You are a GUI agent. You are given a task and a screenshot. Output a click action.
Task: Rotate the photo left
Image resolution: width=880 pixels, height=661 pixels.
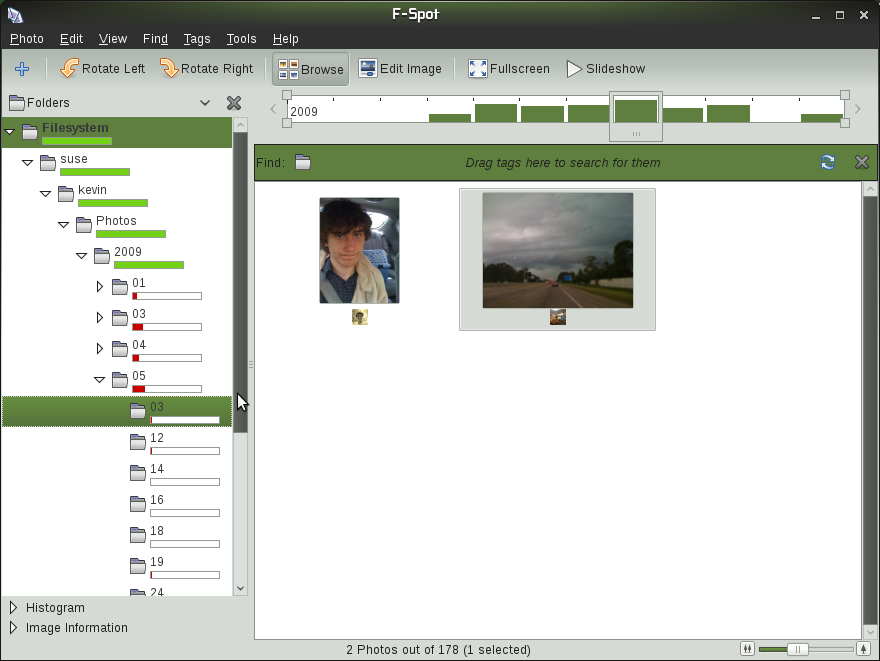point(102,69)
